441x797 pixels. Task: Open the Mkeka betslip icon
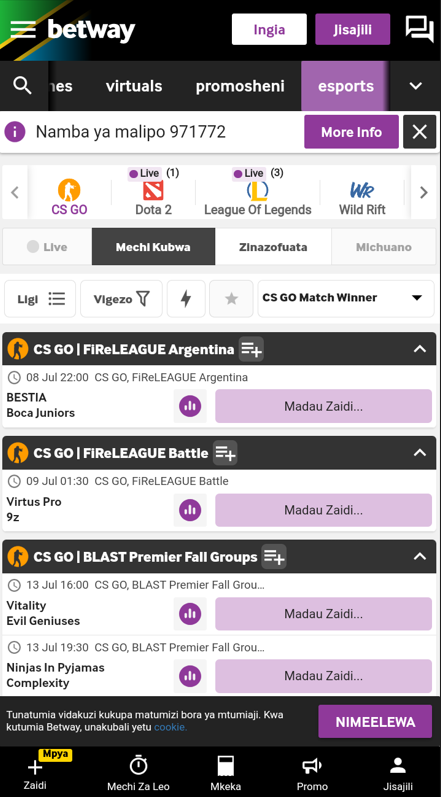click(x=225, y=773)
